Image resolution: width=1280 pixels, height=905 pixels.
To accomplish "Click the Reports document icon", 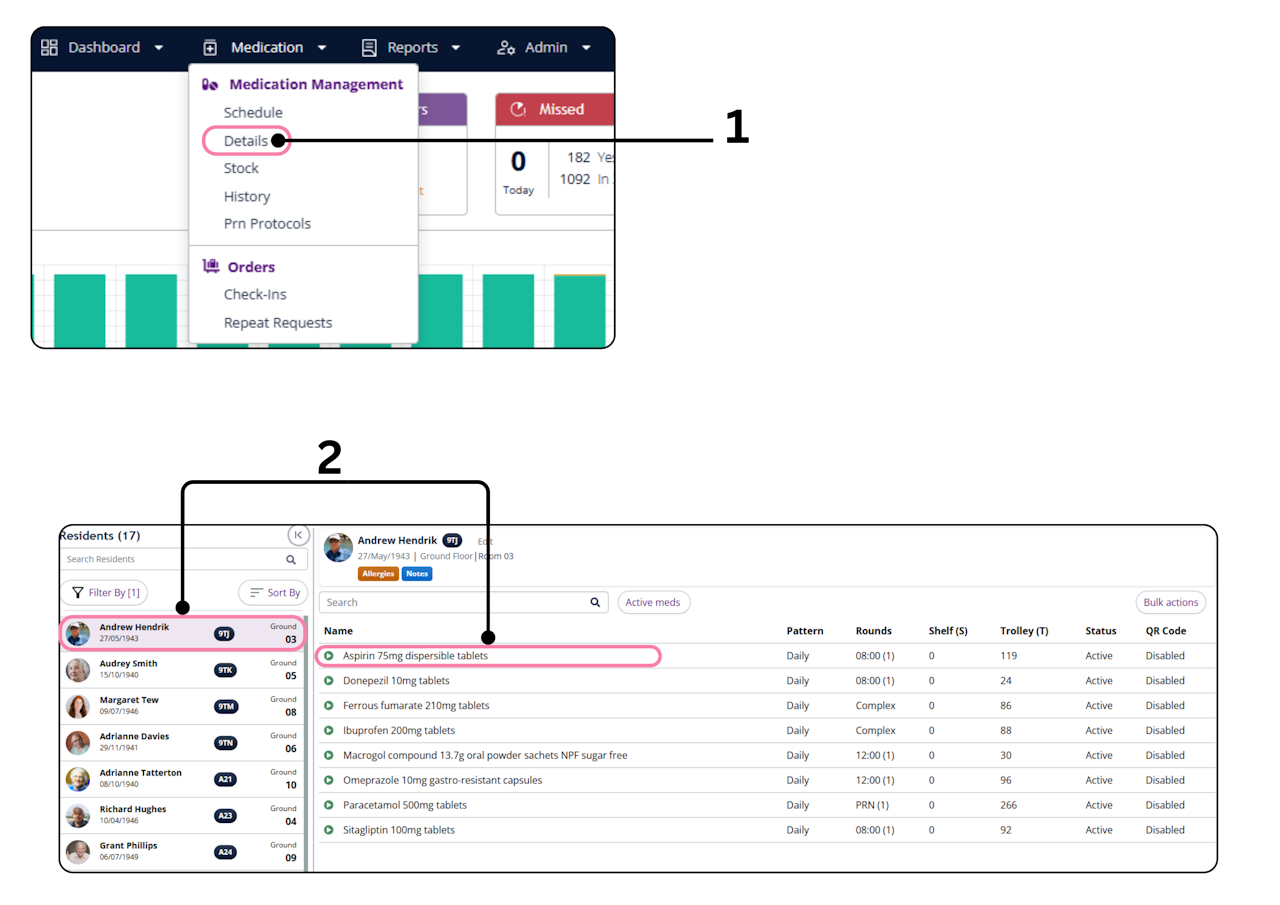I will pos(369,47).
